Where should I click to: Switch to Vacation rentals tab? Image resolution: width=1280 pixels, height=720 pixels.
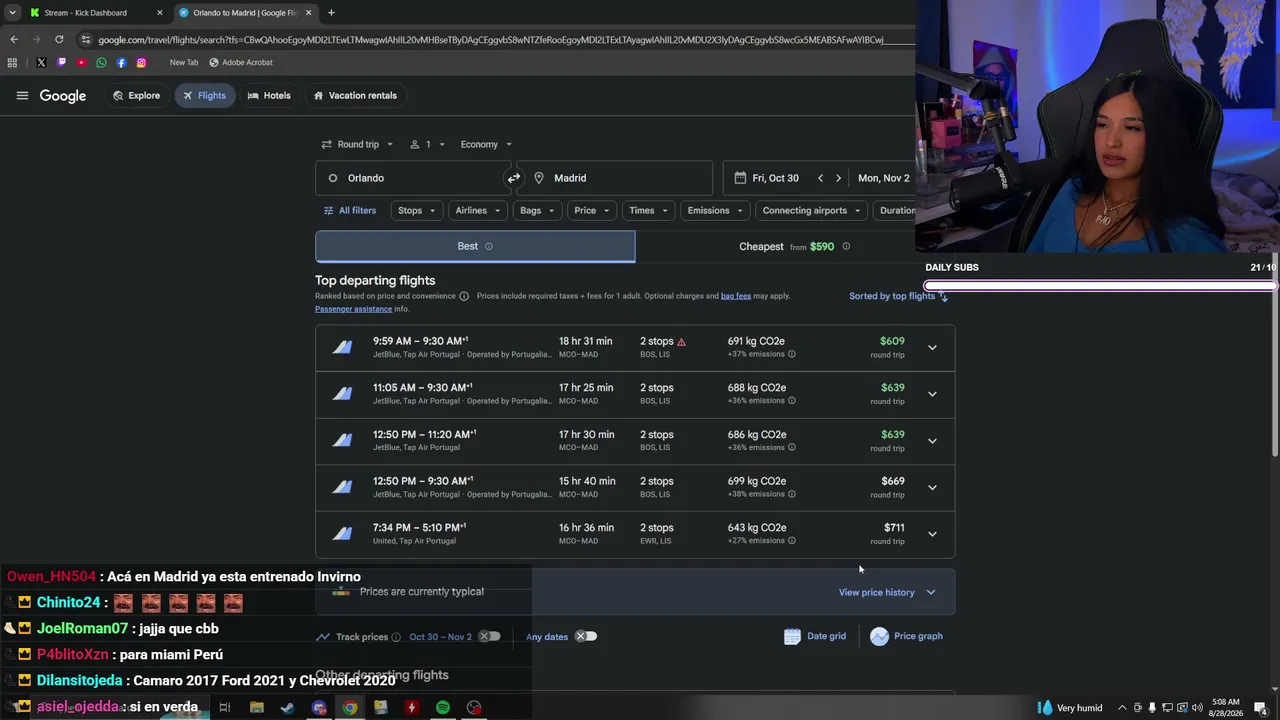coord(355,96)
